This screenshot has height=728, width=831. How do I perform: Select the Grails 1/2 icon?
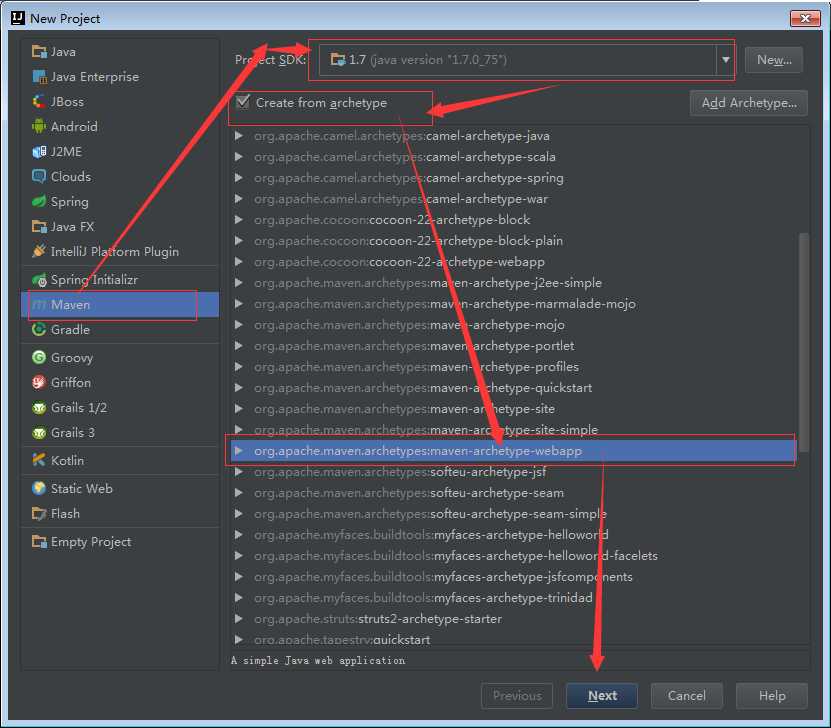[x=39, y=407]
